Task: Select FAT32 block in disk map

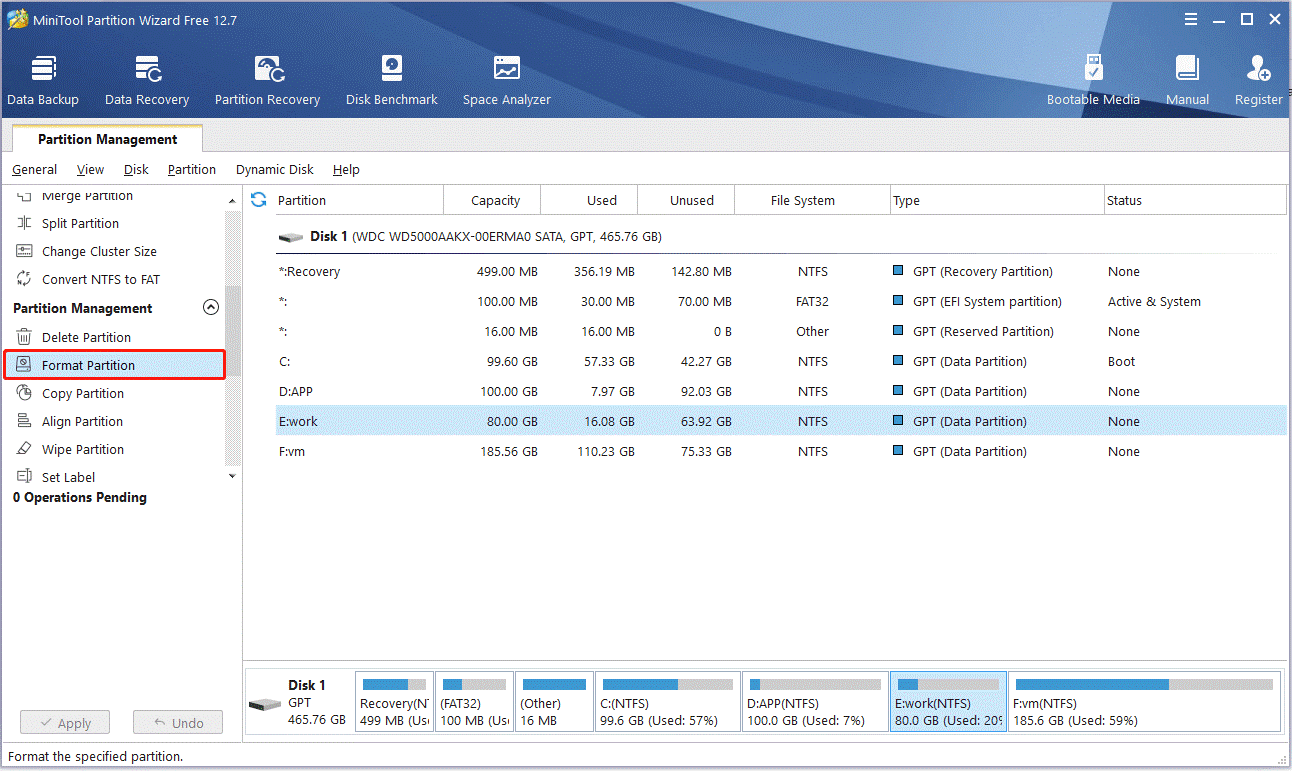Action: point(475,702)
